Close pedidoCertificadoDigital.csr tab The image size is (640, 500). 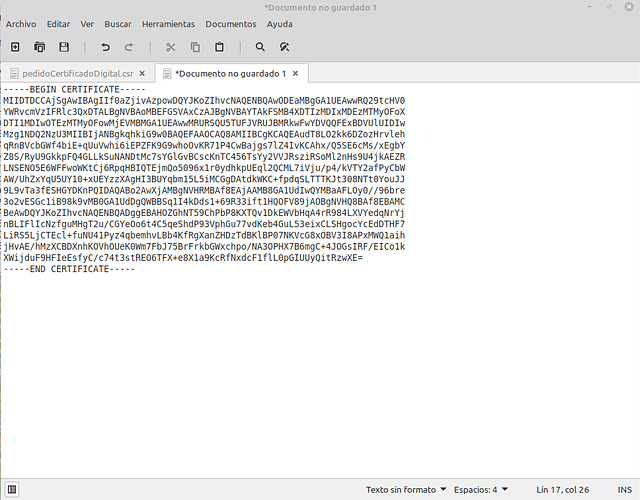tap(142, 73)
